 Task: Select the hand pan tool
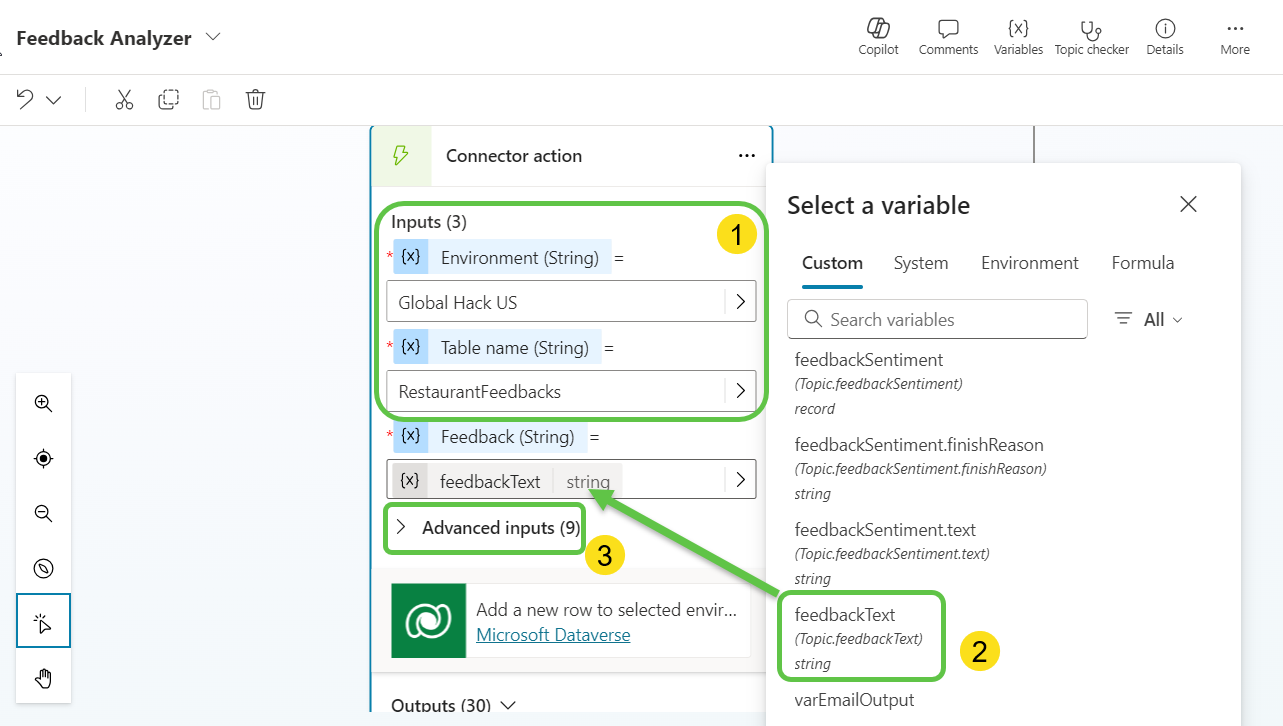click(x=43, y=679)
